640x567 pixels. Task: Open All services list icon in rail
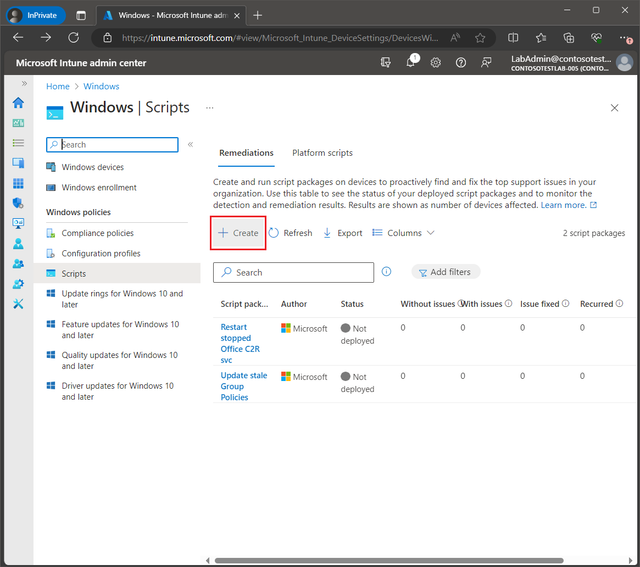[x=18, y=143]
